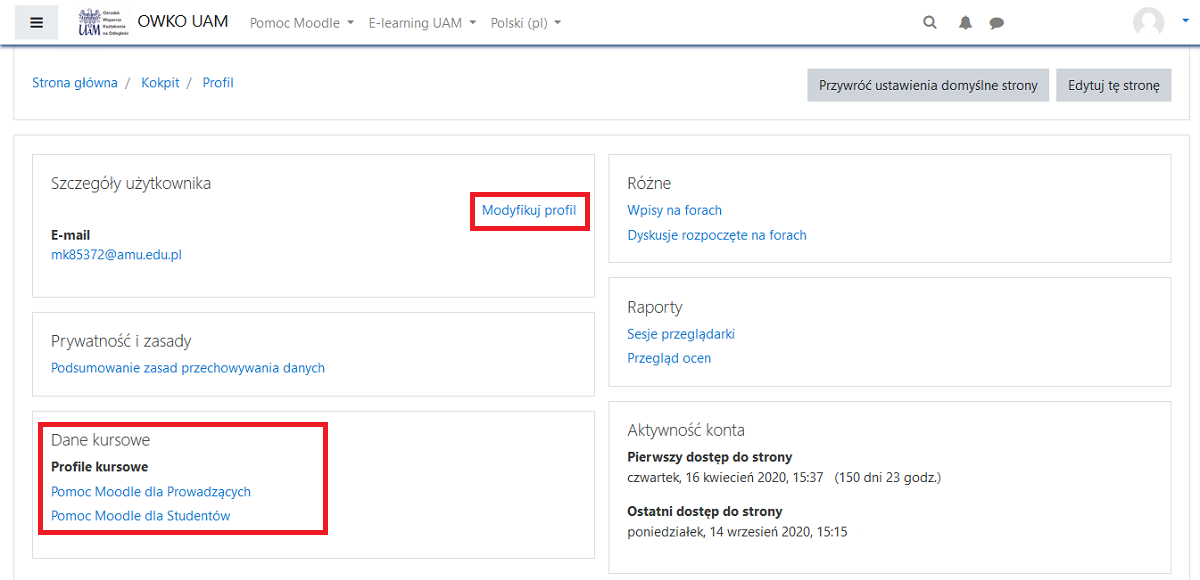Open the Polski (pl) language dropdown
The height and width of the screenshot is (580, 1200).
point(526,23)
